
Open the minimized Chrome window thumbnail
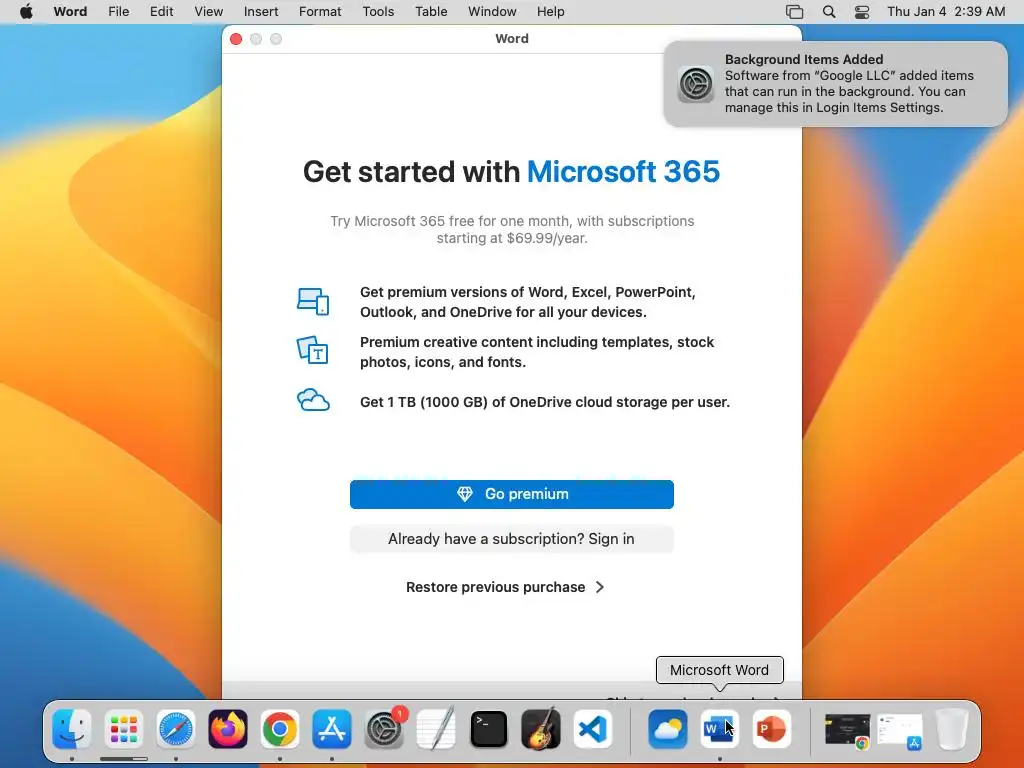847,730
